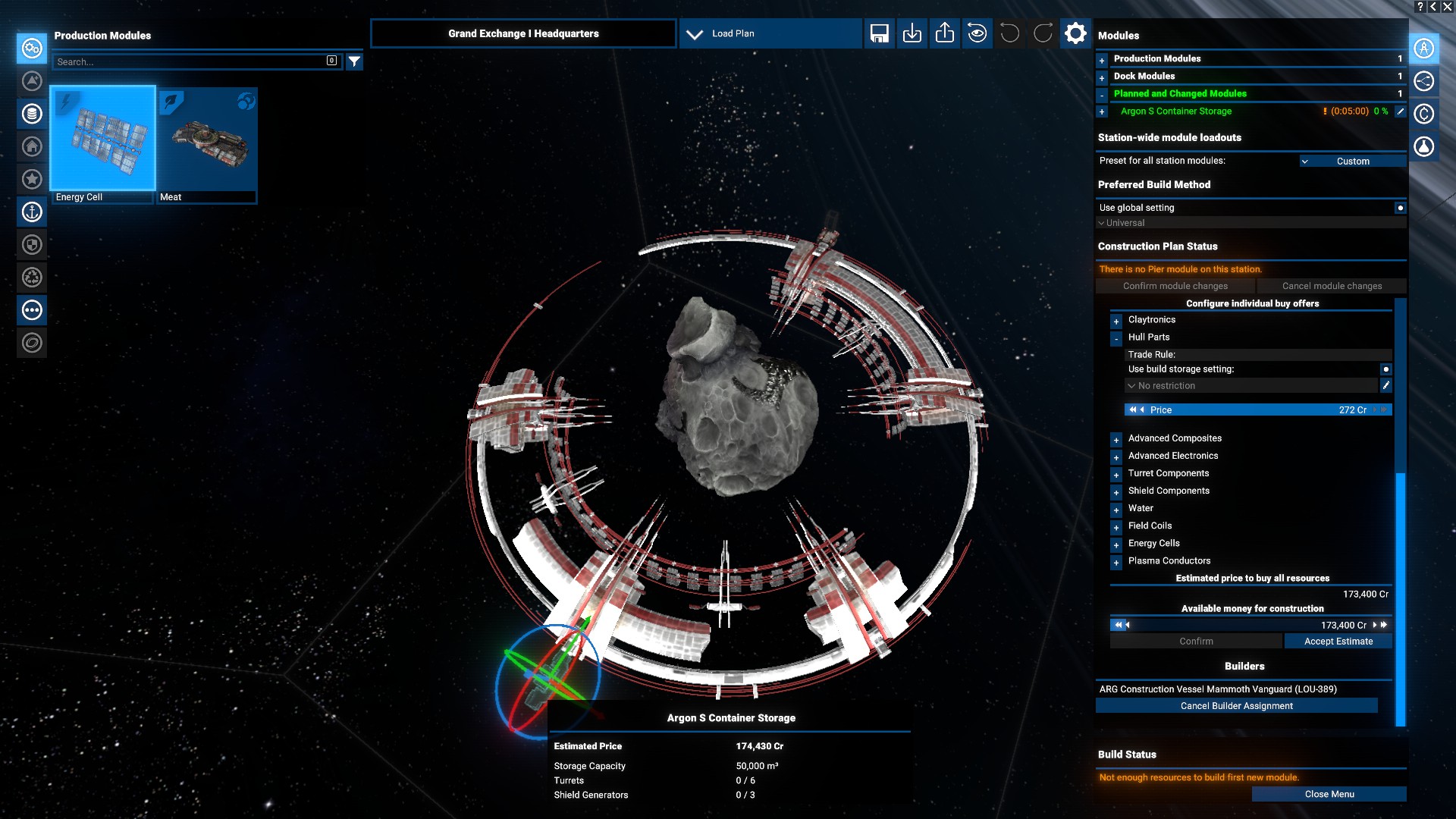1456x819 pixels.
Task: Open the Universal build method dropdown
Action: 1251,223
